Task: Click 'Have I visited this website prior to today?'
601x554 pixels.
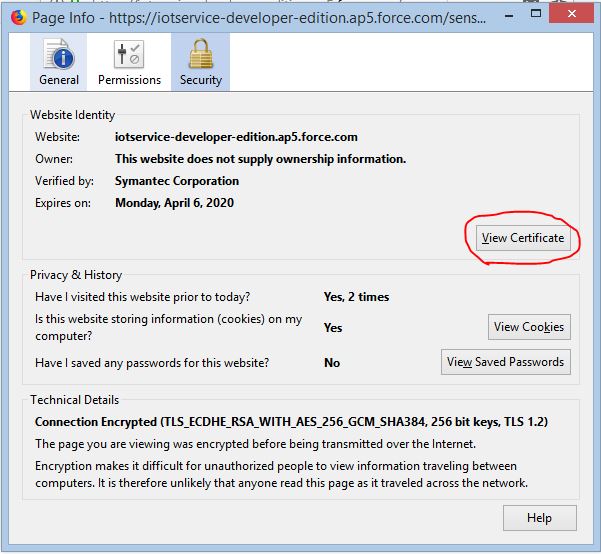Action: pos(143,297)
